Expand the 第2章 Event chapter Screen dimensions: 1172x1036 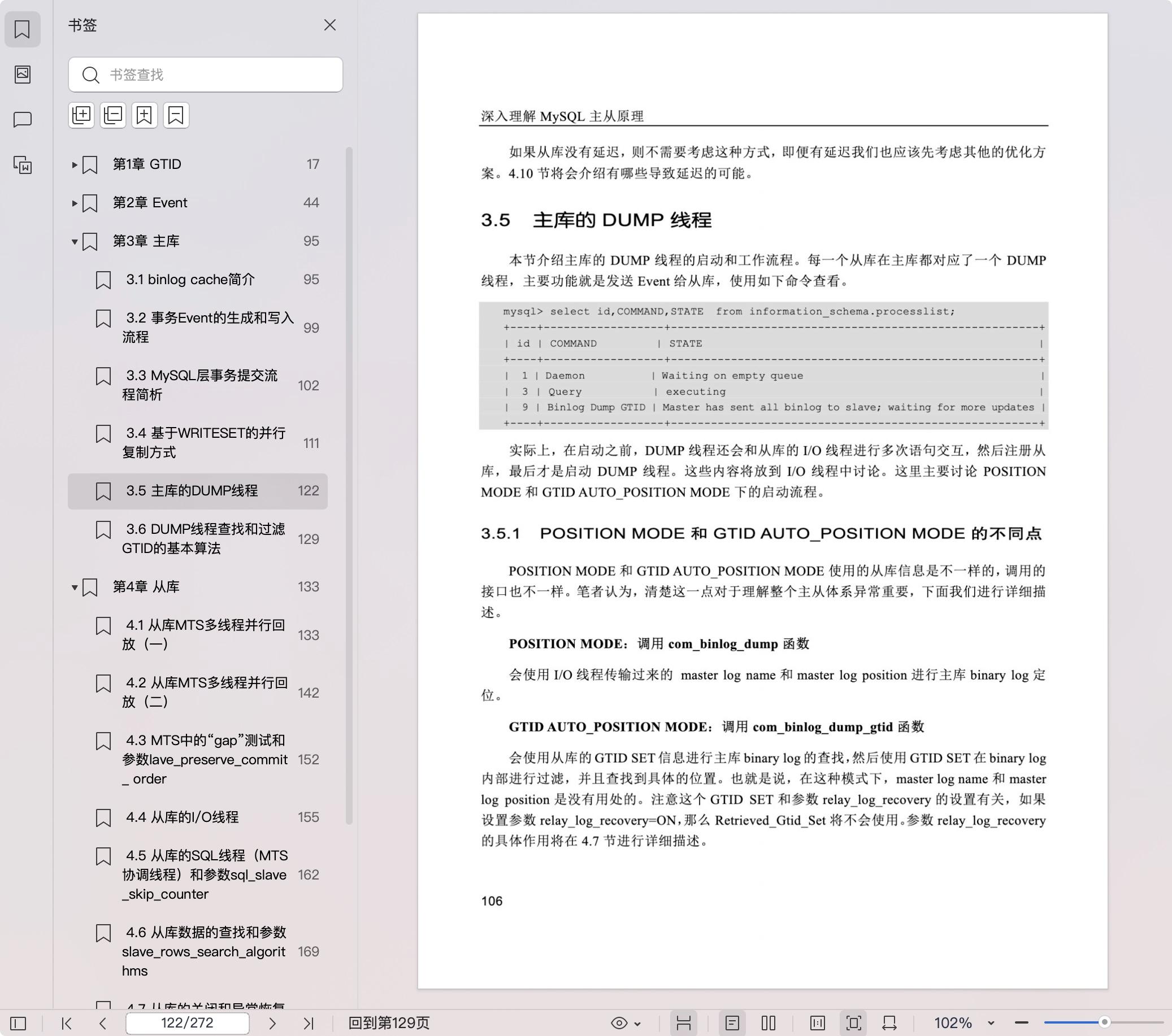pyautogui.click(x=74, y=203)
